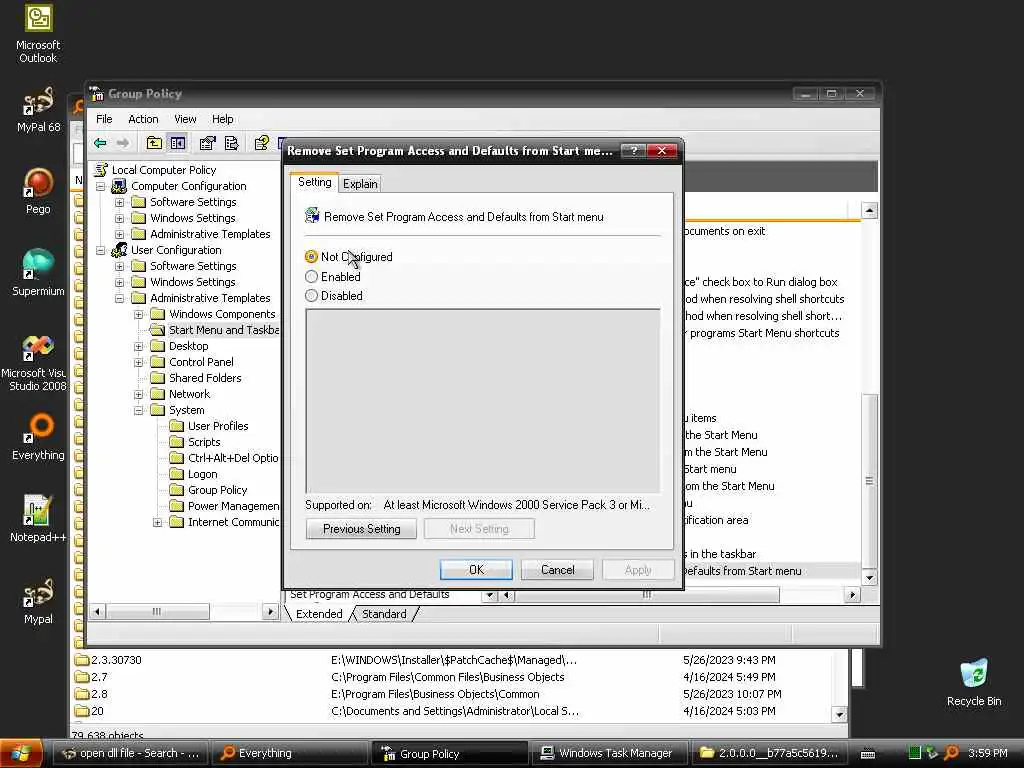The height and width of the screenshot is (768, 1024).
Task: Click the Properties toolbar icon
Action: 208,143
